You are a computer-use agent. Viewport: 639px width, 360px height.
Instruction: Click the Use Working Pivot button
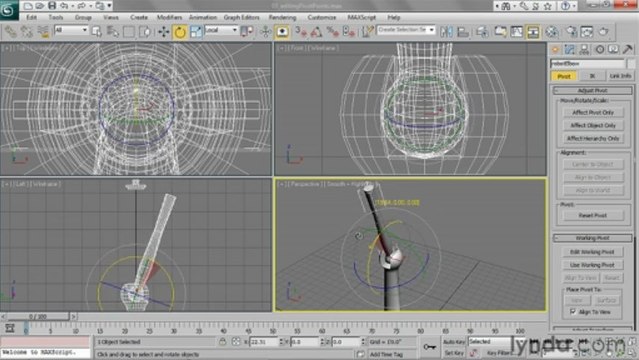[x=592, y=265]
